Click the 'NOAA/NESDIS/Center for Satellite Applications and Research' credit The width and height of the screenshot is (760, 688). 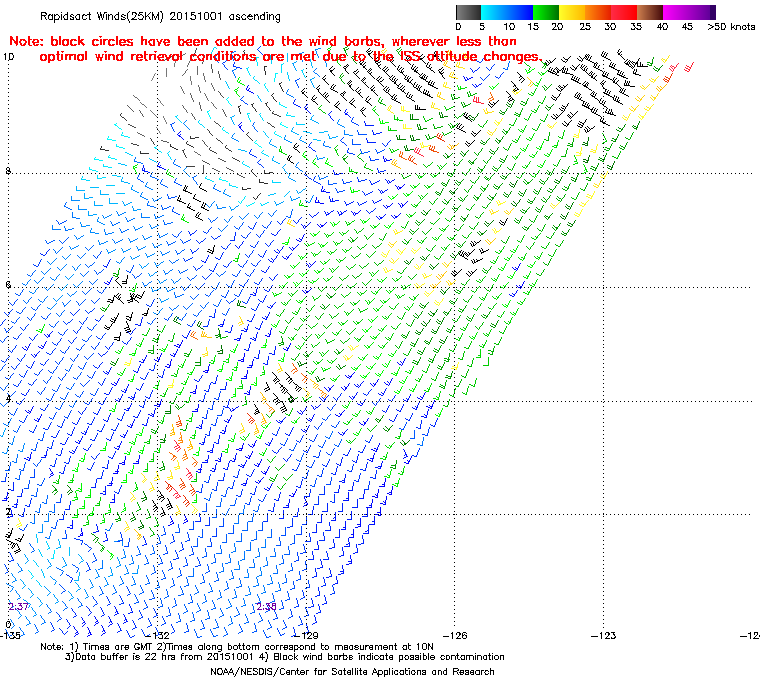click(352, 672)
